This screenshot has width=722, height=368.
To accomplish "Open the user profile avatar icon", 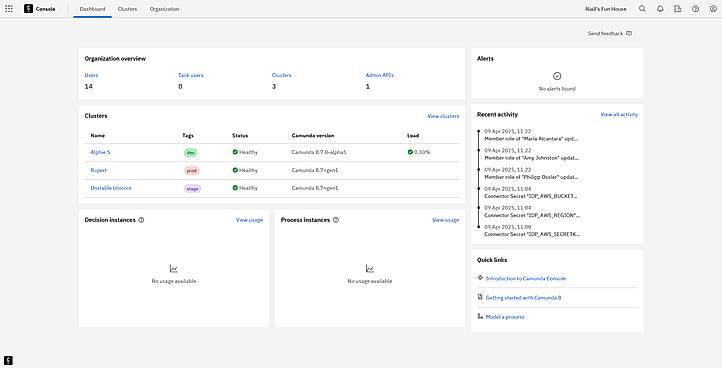I will [x=713, y=9].
